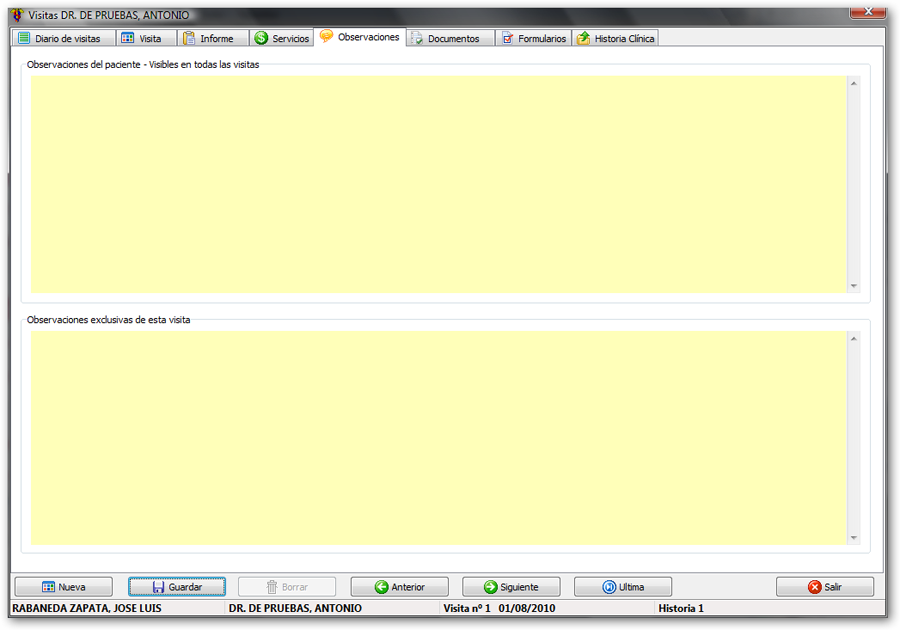Click the red Salir exit icon
900x630 pixels.
(814, 587)
